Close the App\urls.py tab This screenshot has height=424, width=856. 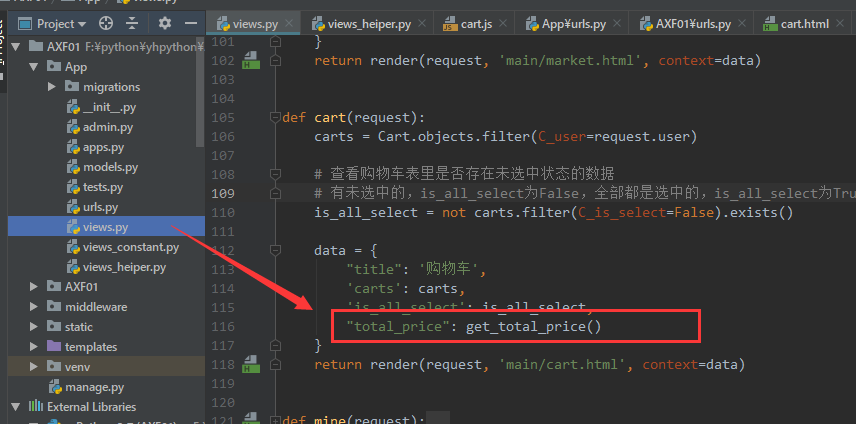pos(616,23)
